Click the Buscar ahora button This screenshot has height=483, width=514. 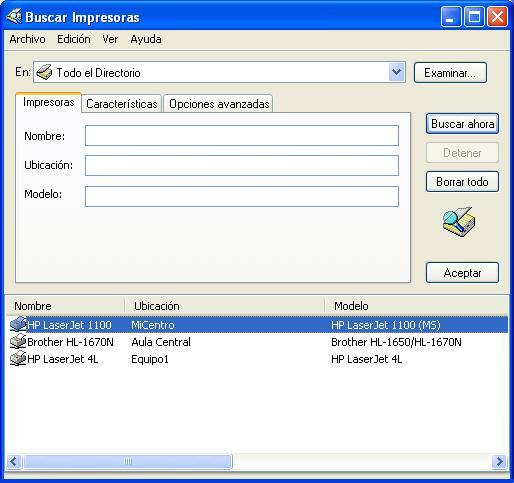462,124
